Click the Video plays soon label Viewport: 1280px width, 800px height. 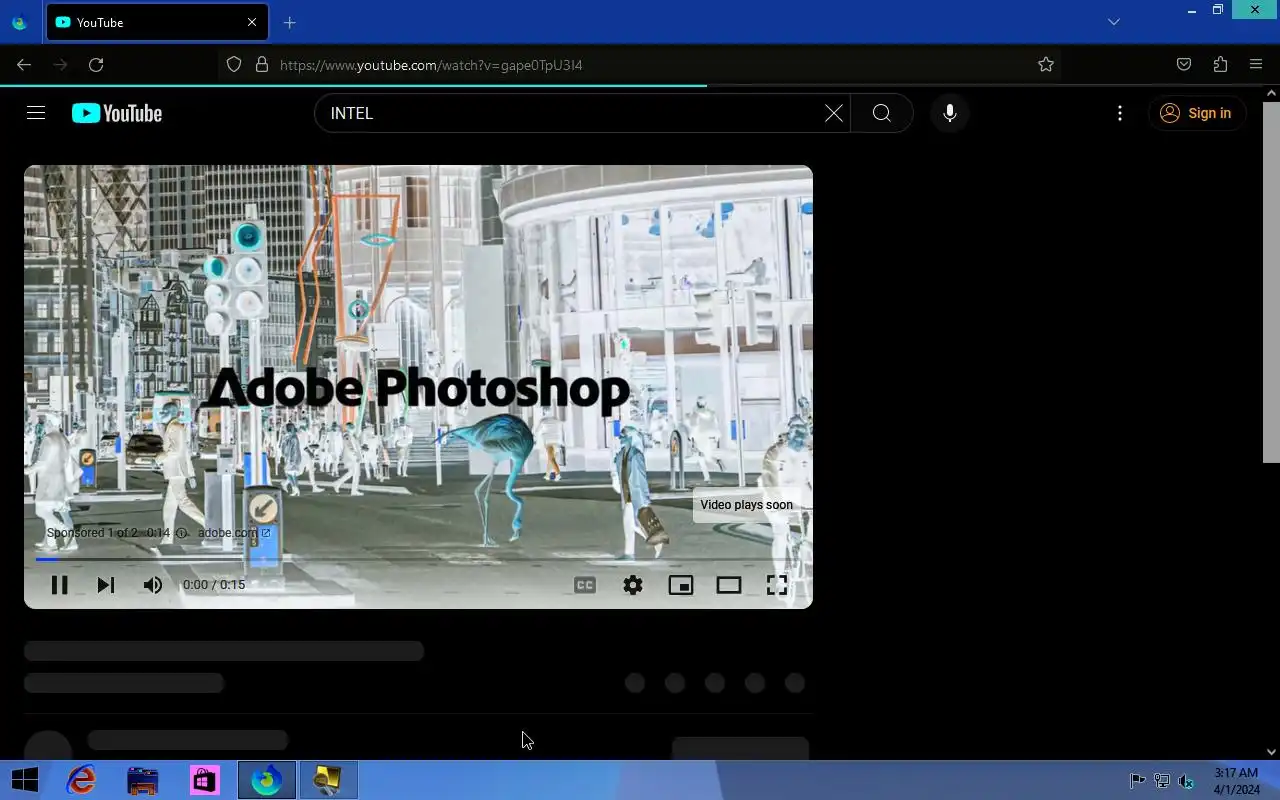(746, 505)
